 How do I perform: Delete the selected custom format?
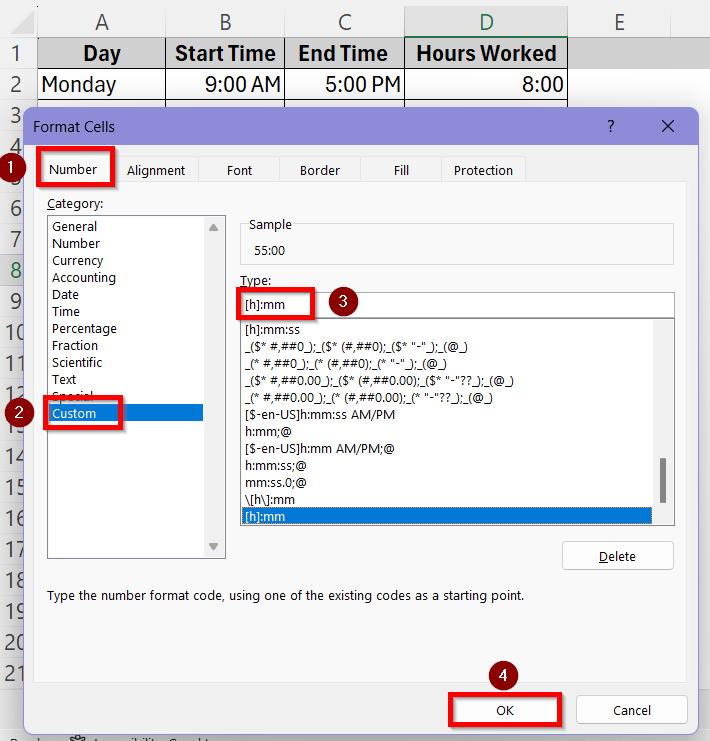point(617,556)
